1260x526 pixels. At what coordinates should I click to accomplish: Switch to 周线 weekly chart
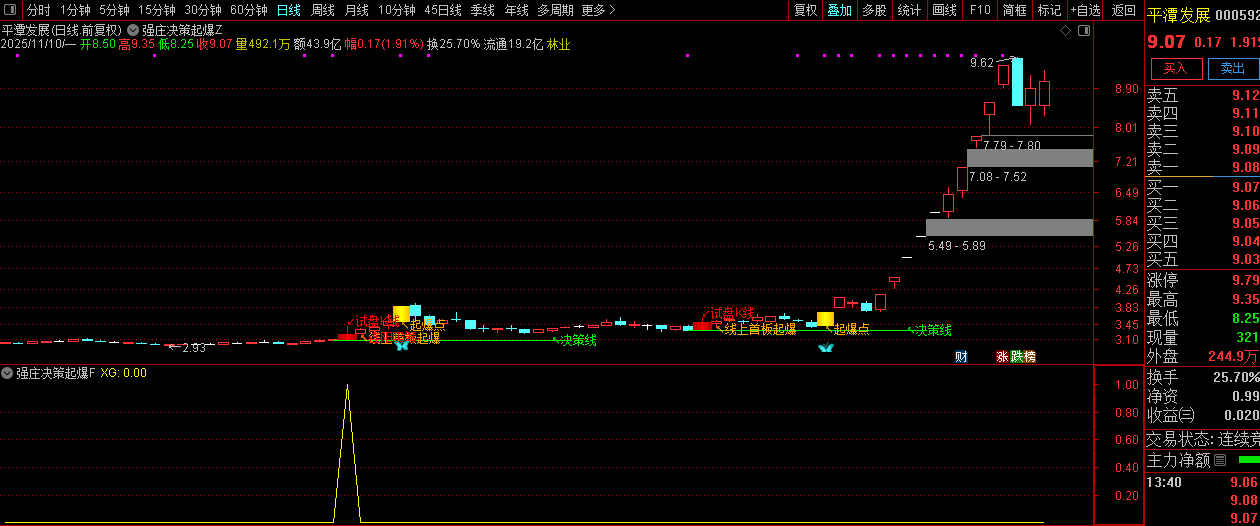322,10
